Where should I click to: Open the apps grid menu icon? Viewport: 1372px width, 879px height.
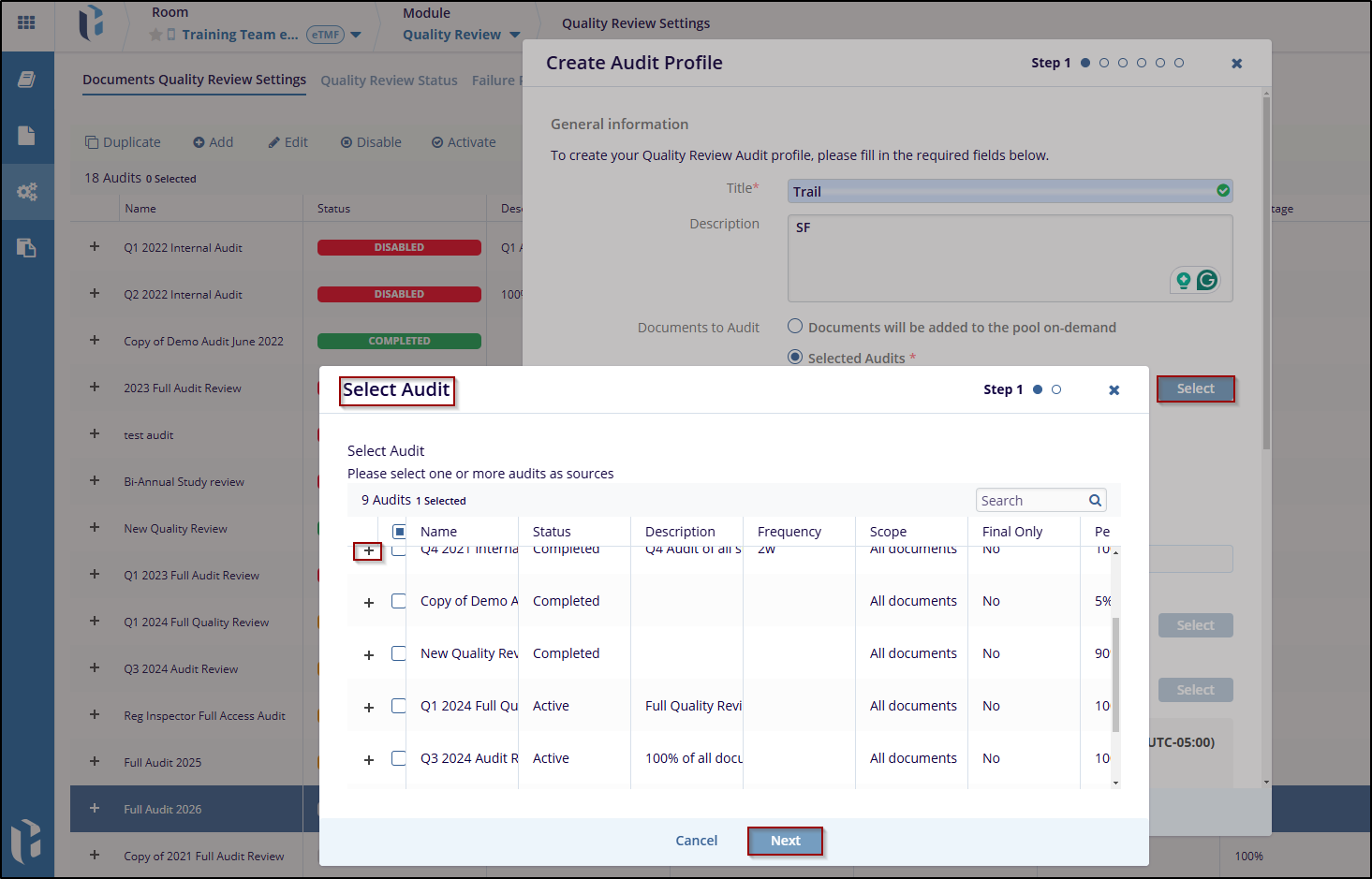(26, 22)
